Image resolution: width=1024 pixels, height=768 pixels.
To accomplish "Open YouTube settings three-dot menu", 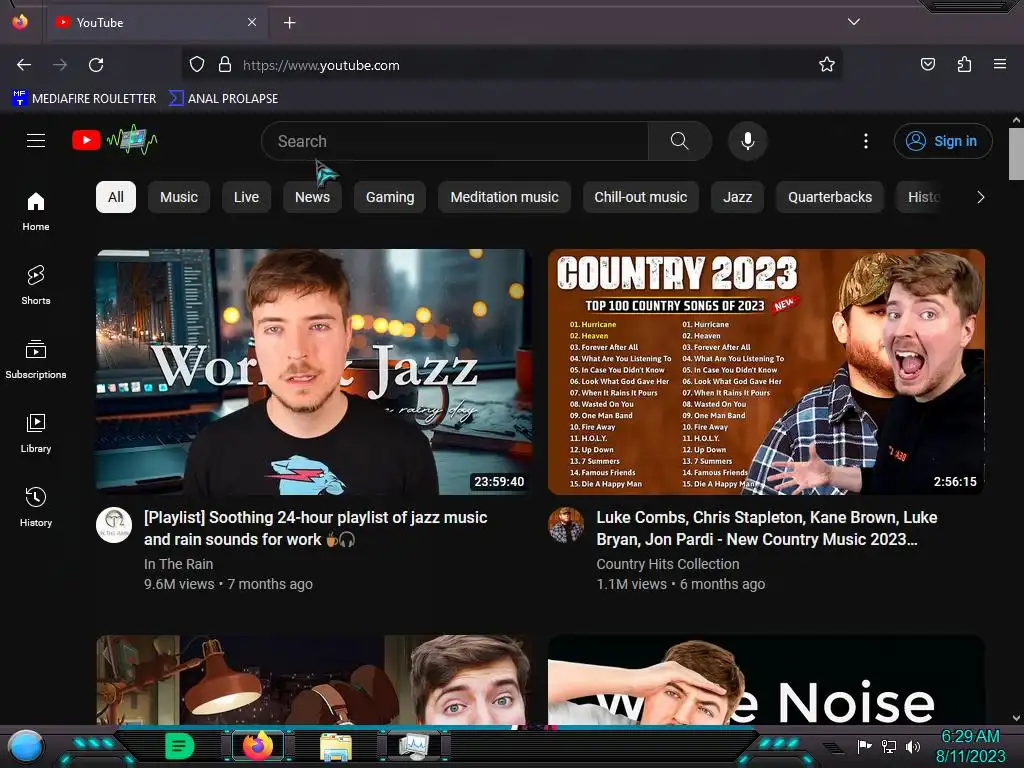I will (x=866, y=141).
